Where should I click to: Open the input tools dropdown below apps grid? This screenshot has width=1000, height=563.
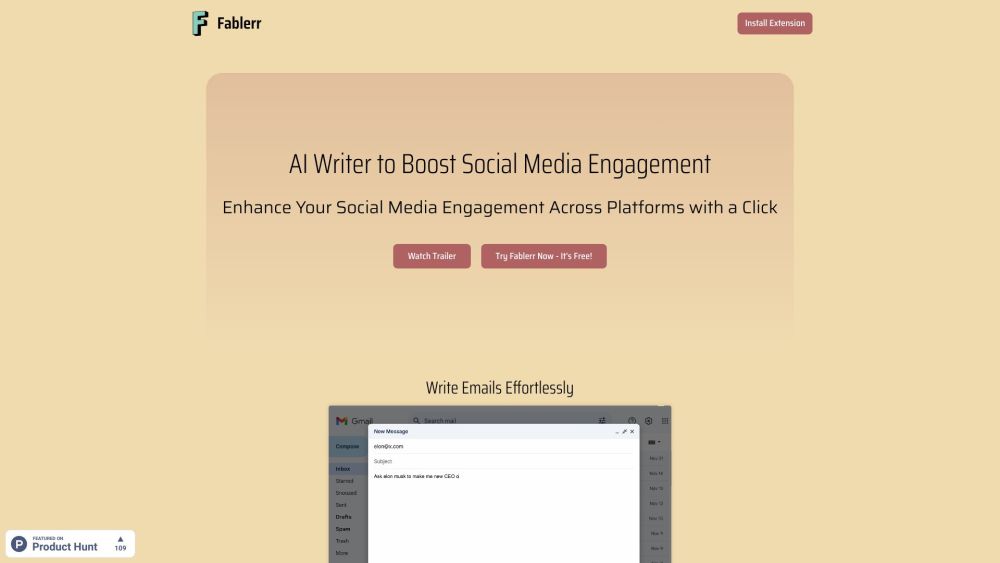point(655,442)
